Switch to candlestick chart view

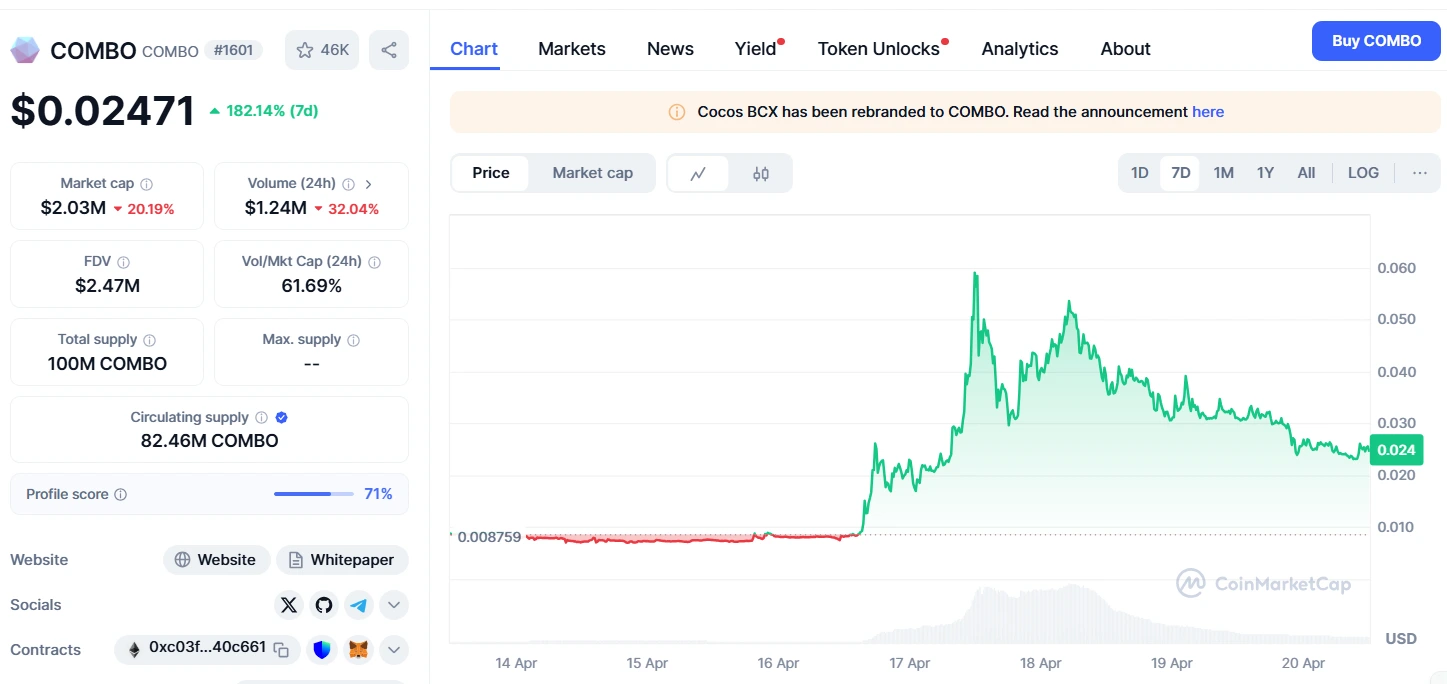(x=761, y=173)
